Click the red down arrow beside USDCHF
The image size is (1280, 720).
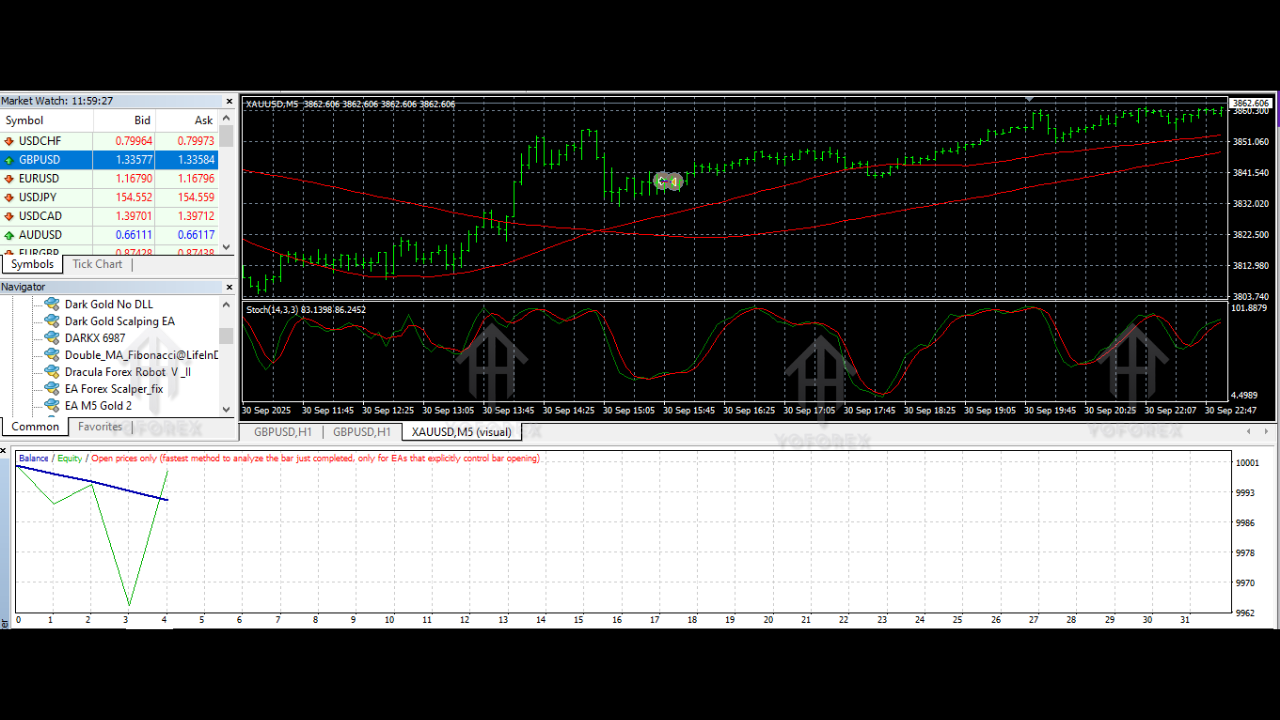tap(9, 141)
